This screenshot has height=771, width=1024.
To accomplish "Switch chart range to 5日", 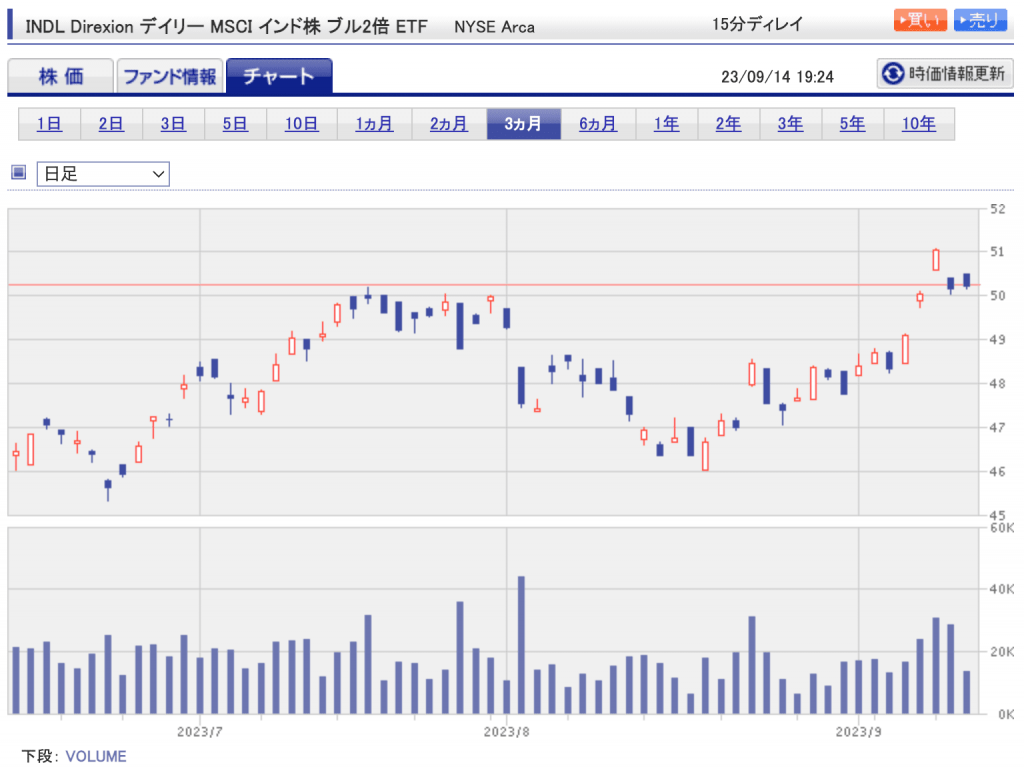I will point(235,124).
